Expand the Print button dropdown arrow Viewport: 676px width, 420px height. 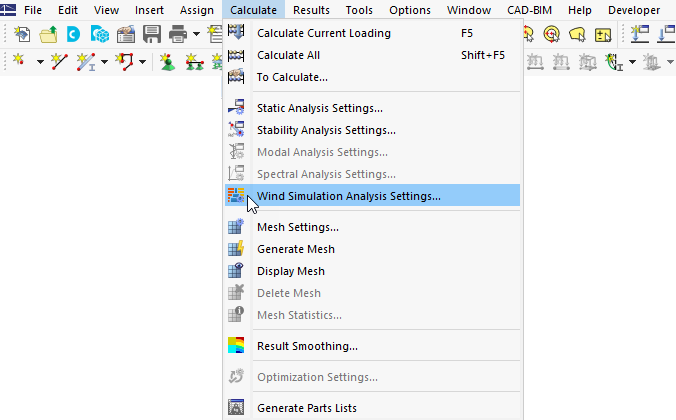click(196, 34)
